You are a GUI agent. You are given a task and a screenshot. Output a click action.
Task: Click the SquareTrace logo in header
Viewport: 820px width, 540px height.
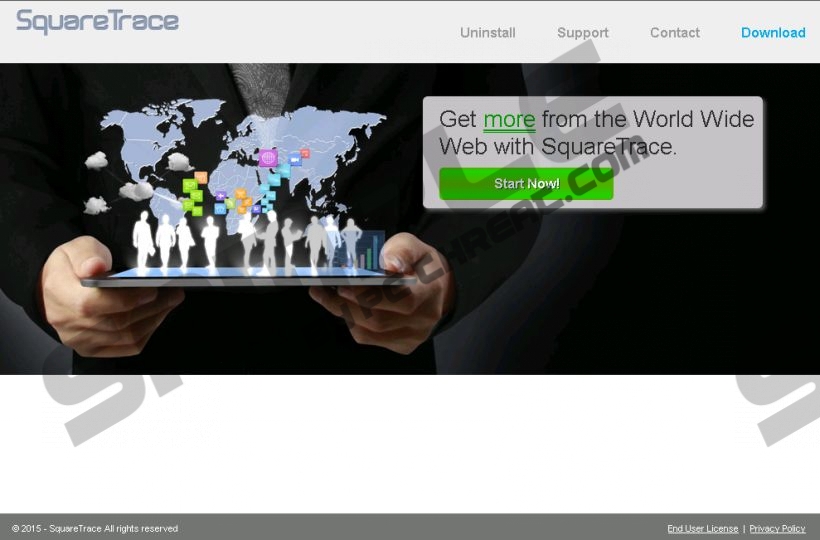click(x=98, y=22)
